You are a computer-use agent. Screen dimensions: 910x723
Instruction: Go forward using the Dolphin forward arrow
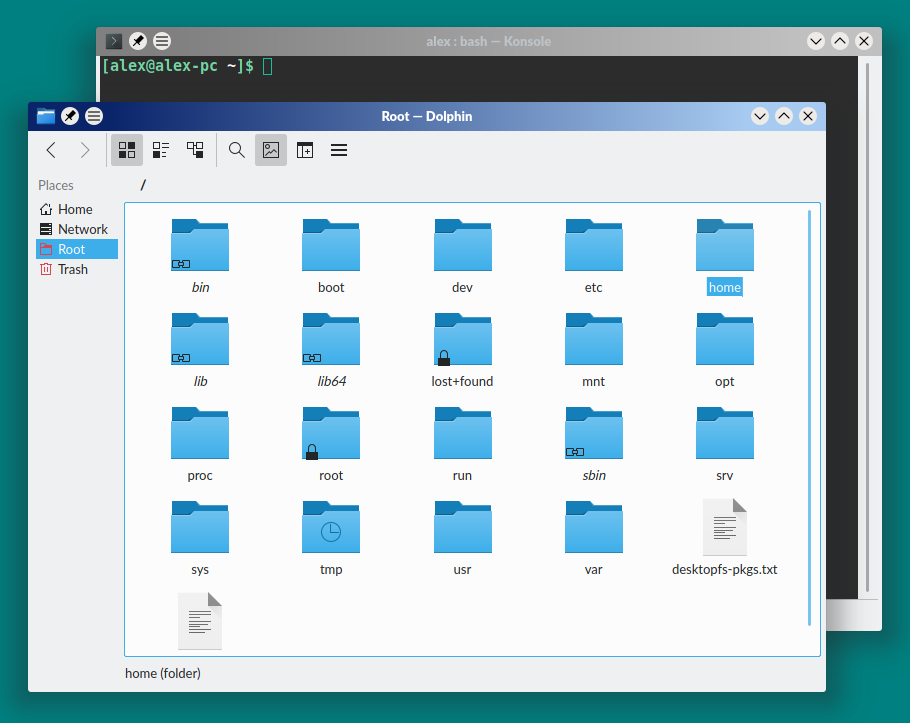point(85,150)
